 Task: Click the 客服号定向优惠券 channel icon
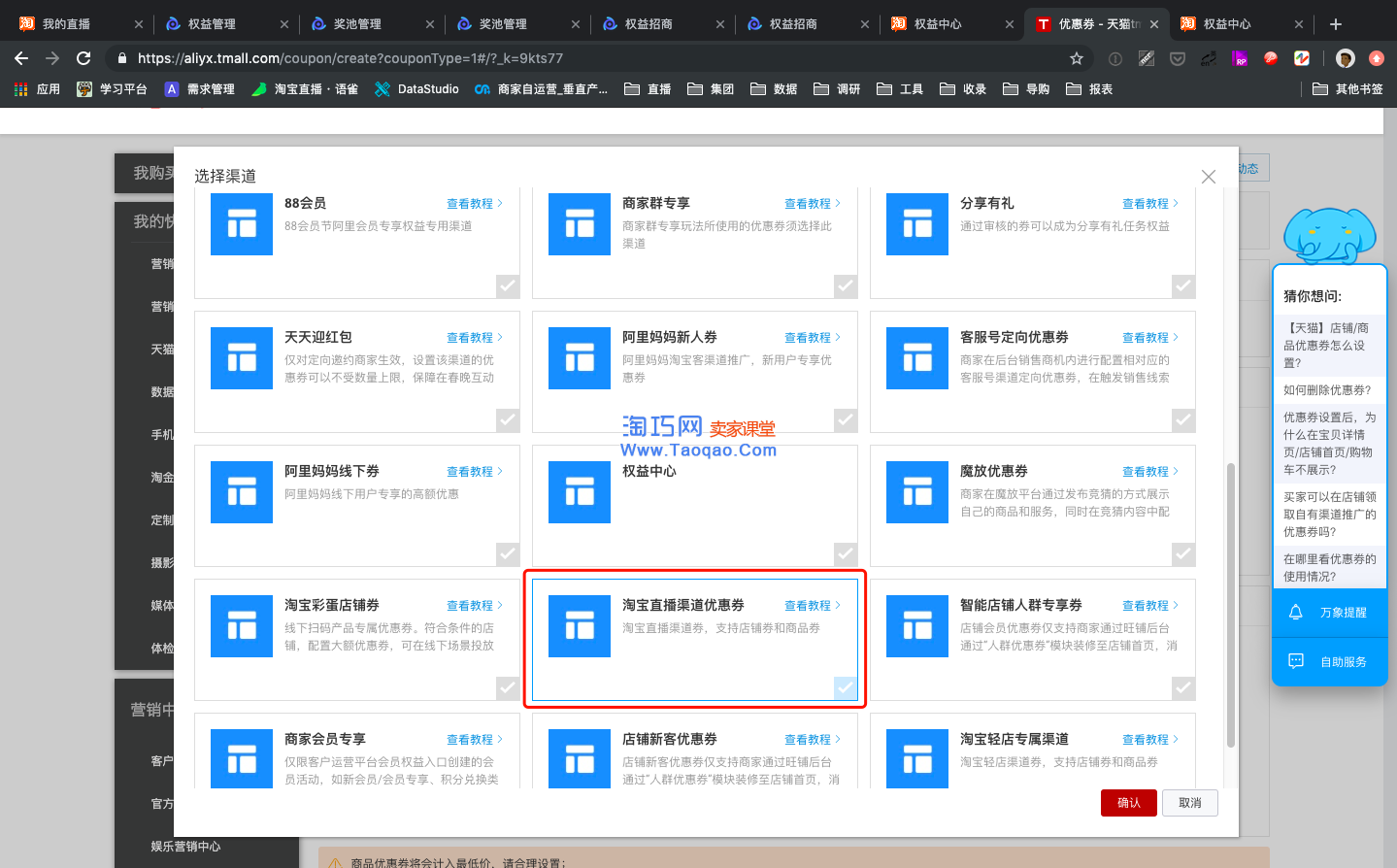pyautogui.click(x=917, y=358)
